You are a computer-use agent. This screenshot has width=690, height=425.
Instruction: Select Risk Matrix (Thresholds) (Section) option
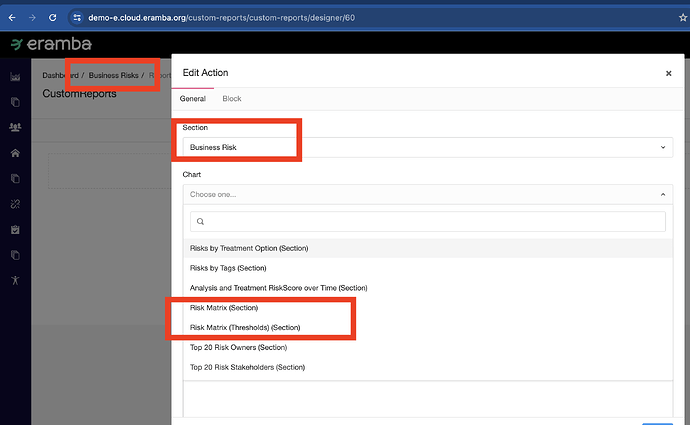coord(427,327)
